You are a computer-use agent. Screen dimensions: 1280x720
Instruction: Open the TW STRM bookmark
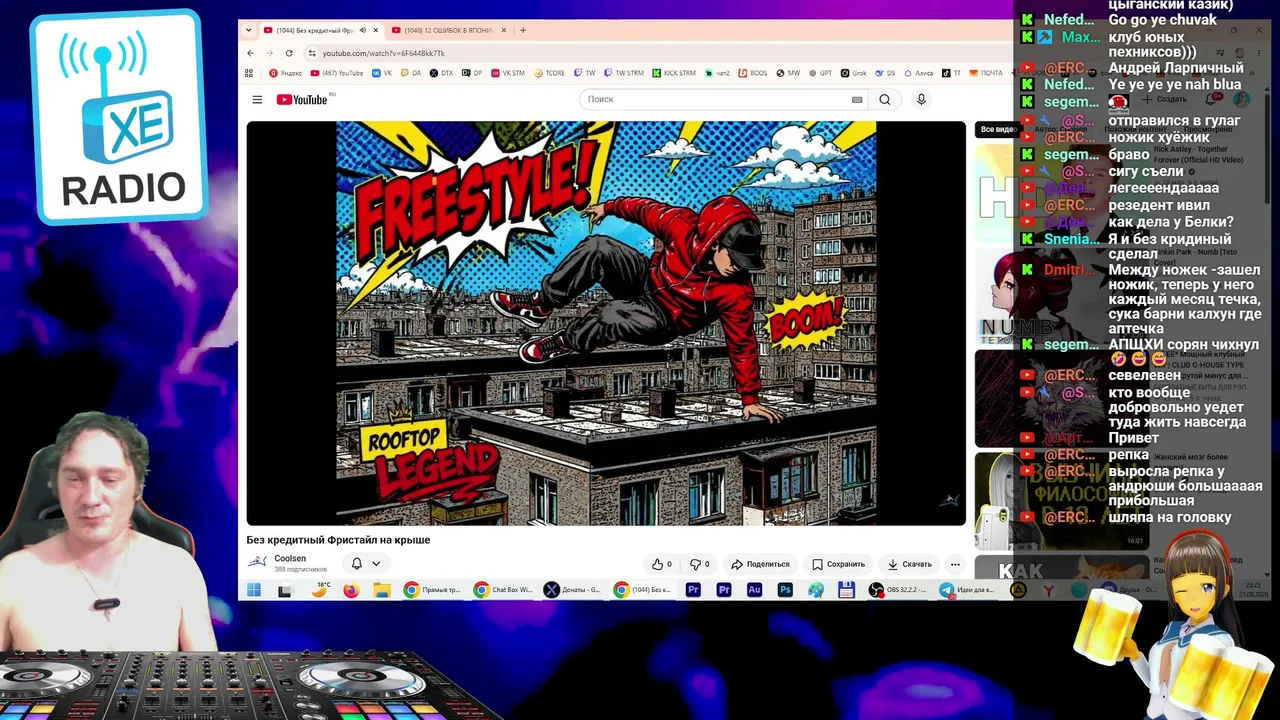pyautogui.click(x=624, y=73)
